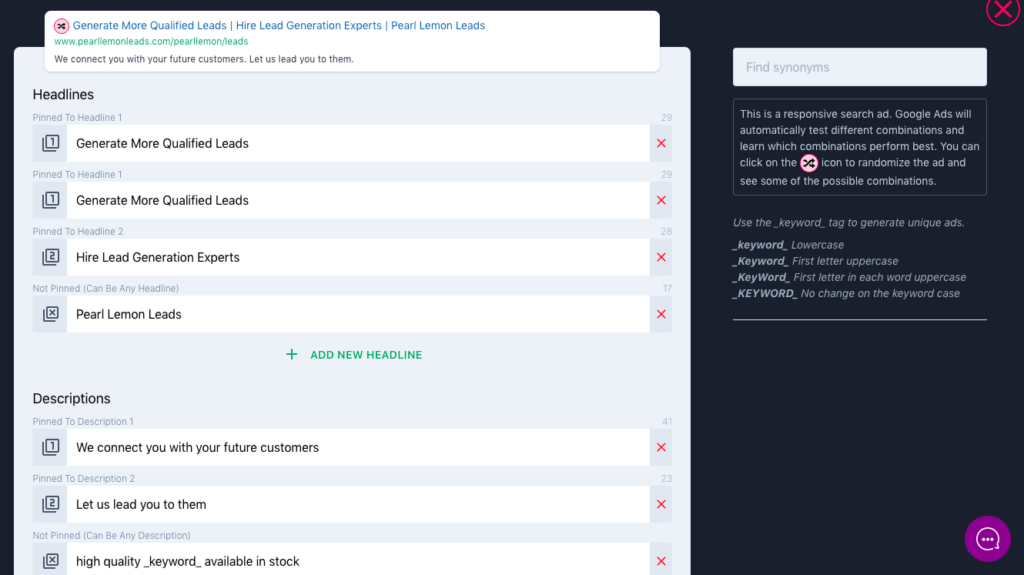Click randomize icon in the help text box
Viewport: 1024px width, 575px height.
808,163
